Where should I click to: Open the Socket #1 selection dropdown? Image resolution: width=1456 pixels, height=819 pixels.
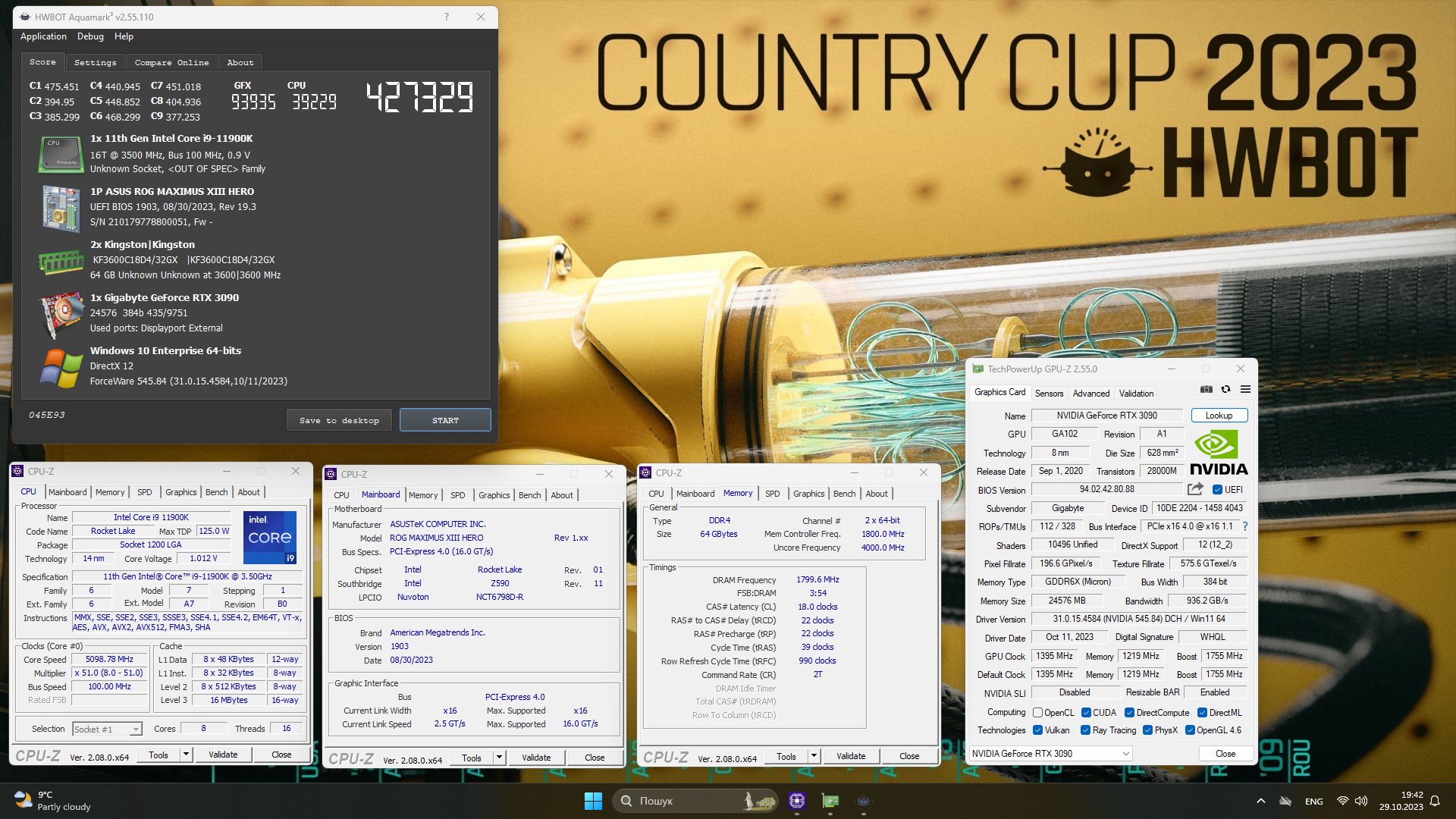(107, 729)
